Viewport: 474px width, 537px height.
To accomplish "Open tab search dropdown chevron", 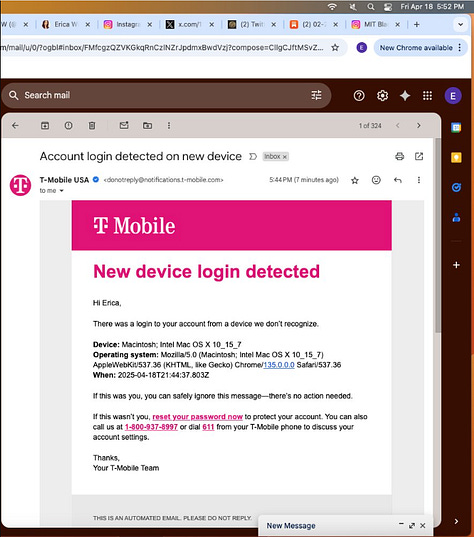I will pyautogui.click(x=460, y=24).
